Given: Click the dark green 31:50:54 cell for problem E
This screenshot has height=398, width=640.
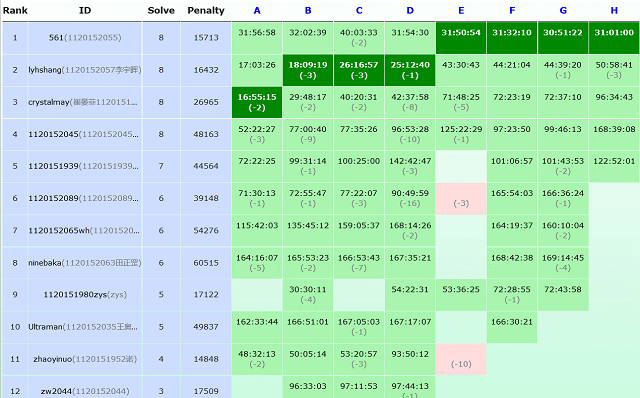Looking at the screenshot, I should tap(461, 38).
